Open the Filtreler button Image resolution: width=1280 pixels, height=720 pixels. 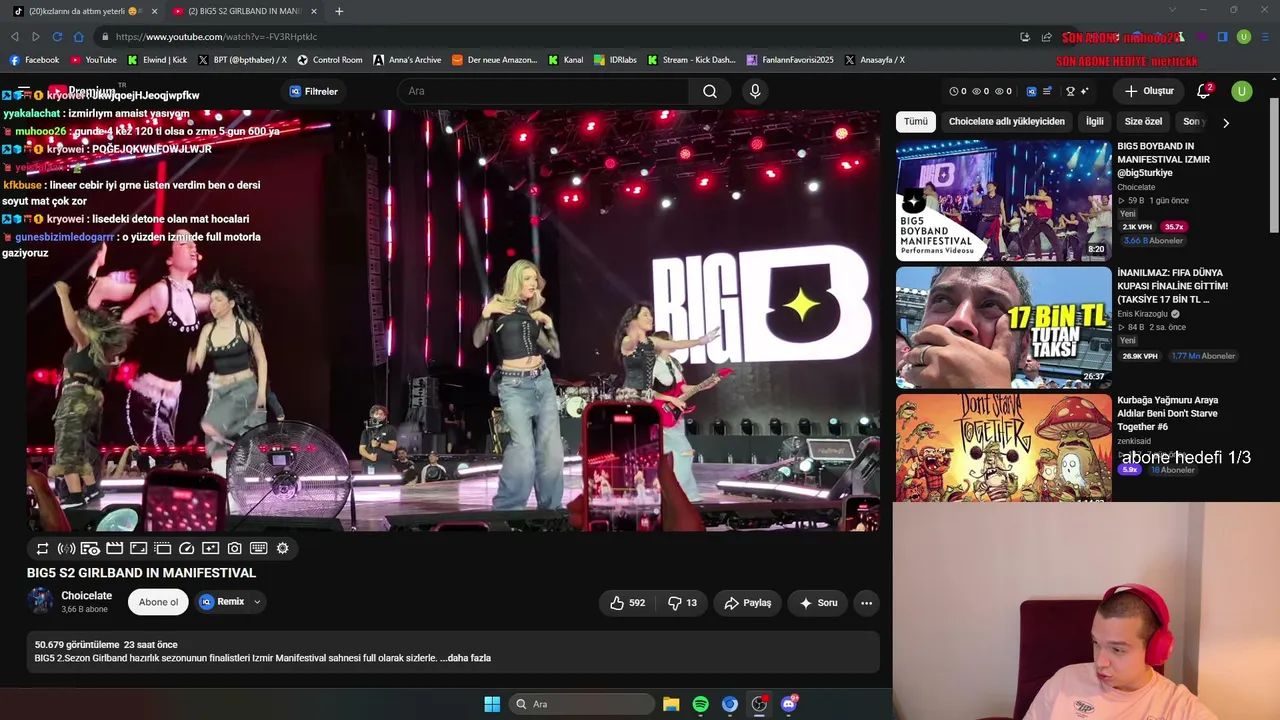coord(313,91)
